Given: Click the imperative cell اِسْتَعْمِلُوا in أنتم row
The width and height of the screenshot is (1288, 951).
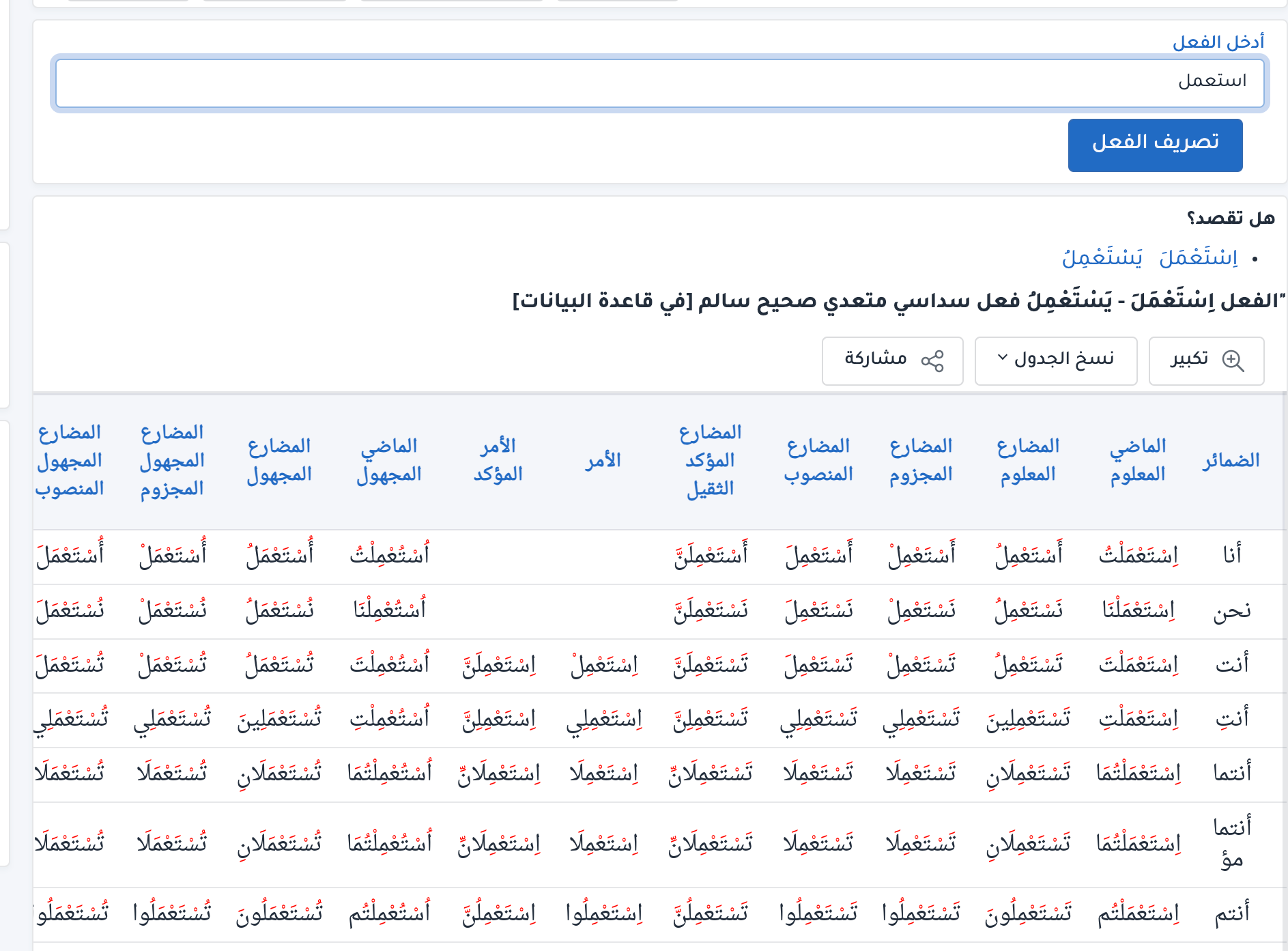Looking at the screenshot, I should click(x=603, y=913).
